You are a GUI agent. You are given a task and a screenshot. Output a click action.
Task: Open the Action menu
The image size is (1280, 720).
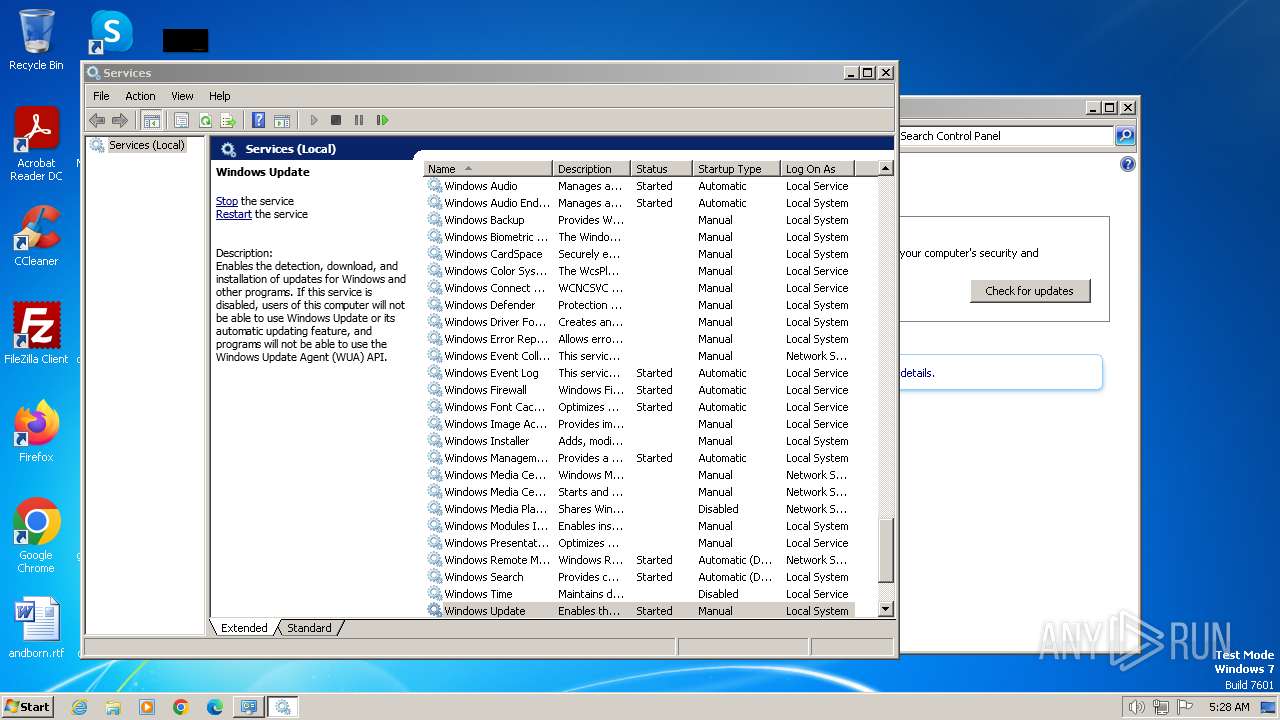pos(140,96)
